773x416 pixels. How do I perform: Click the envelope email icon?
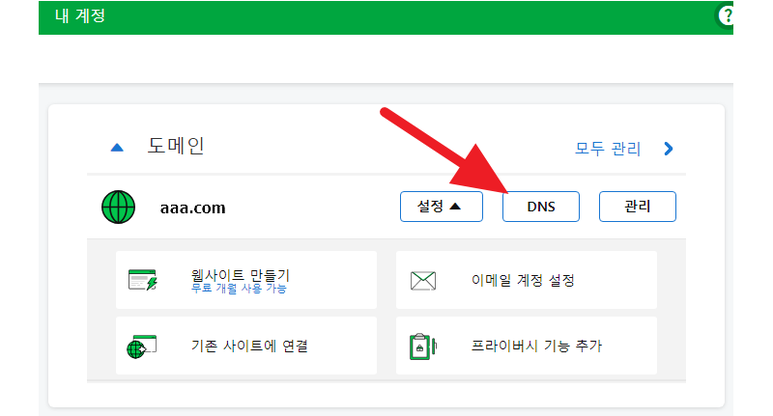[x=424, y=280]
